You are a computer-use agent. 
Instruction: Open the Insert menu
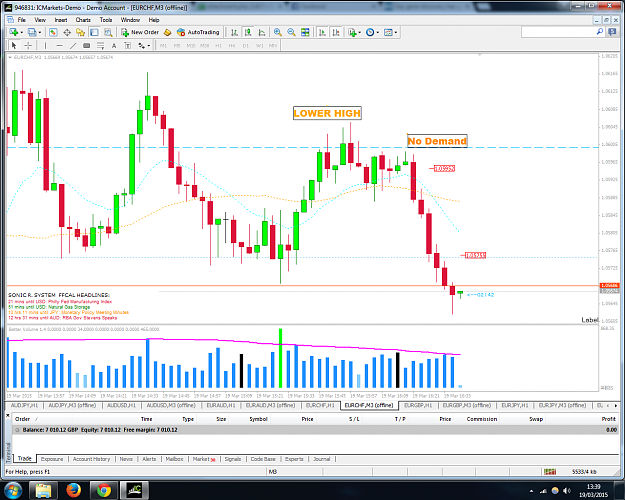point(61,20)
